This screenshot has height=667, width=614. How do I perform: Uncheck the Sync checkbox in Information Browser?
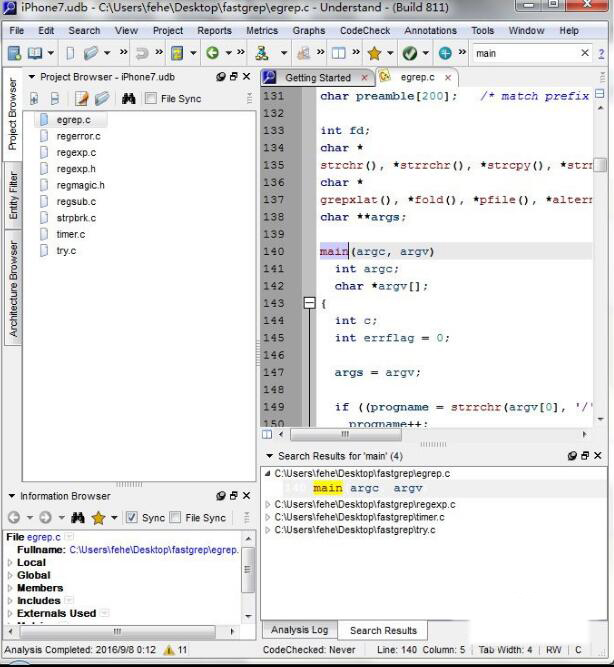131,518
